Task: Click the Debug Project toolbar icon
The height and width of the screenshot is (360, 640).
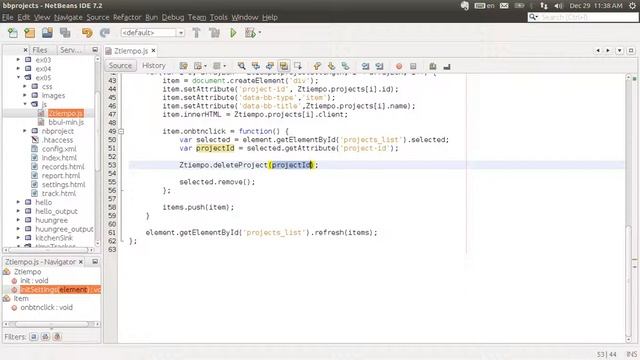Action: coord(250,33)
